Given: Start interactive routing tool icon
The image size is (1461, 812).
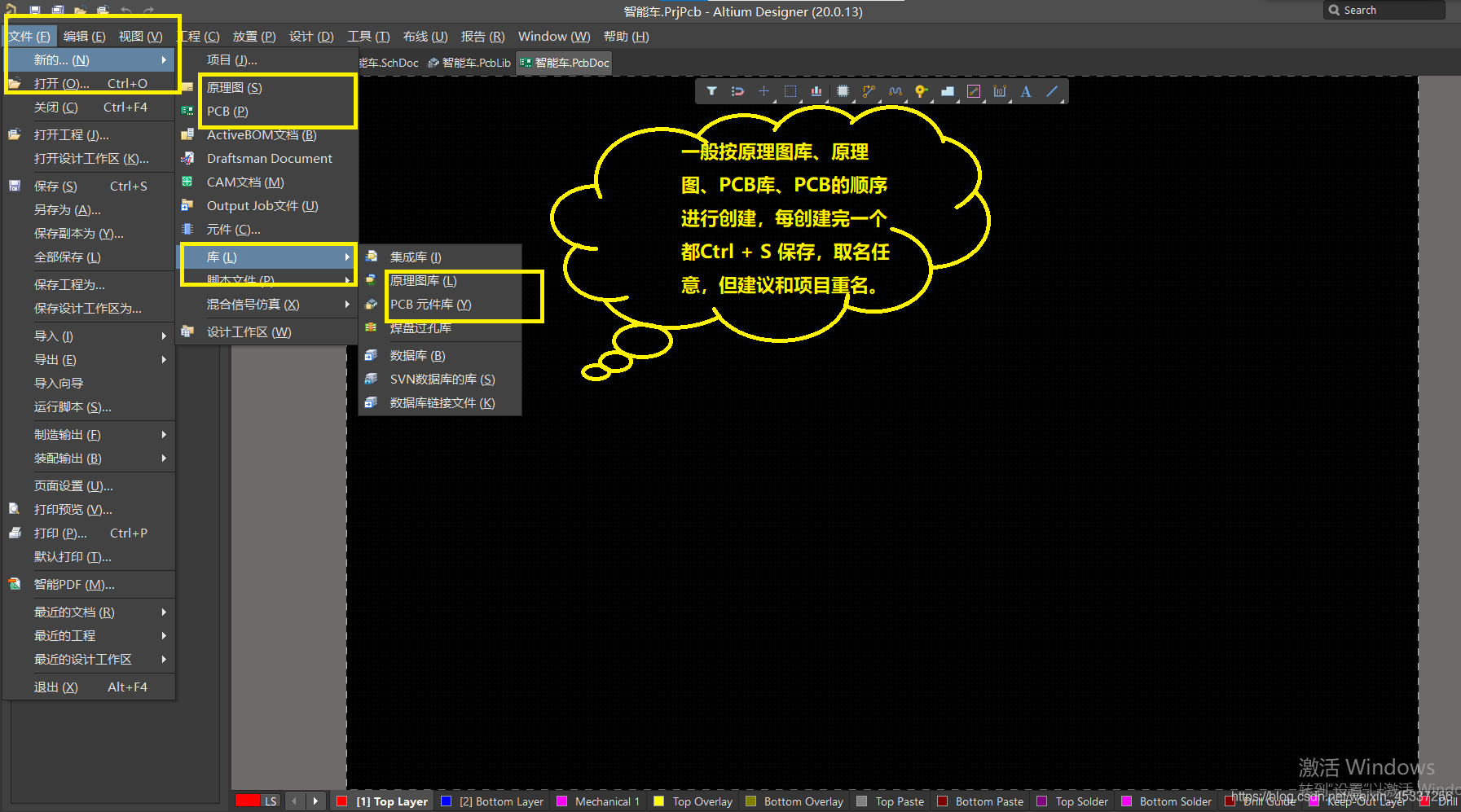Looking at the screenshot, I should point(869,91).
